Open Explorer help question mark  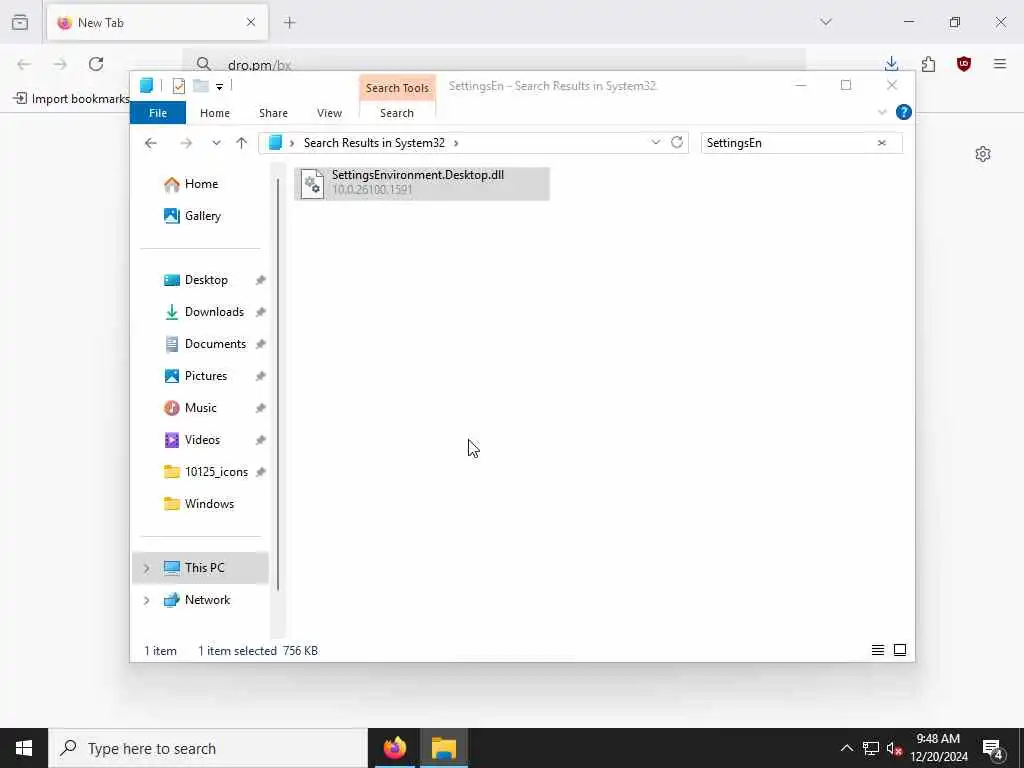[x=904, y=112]
